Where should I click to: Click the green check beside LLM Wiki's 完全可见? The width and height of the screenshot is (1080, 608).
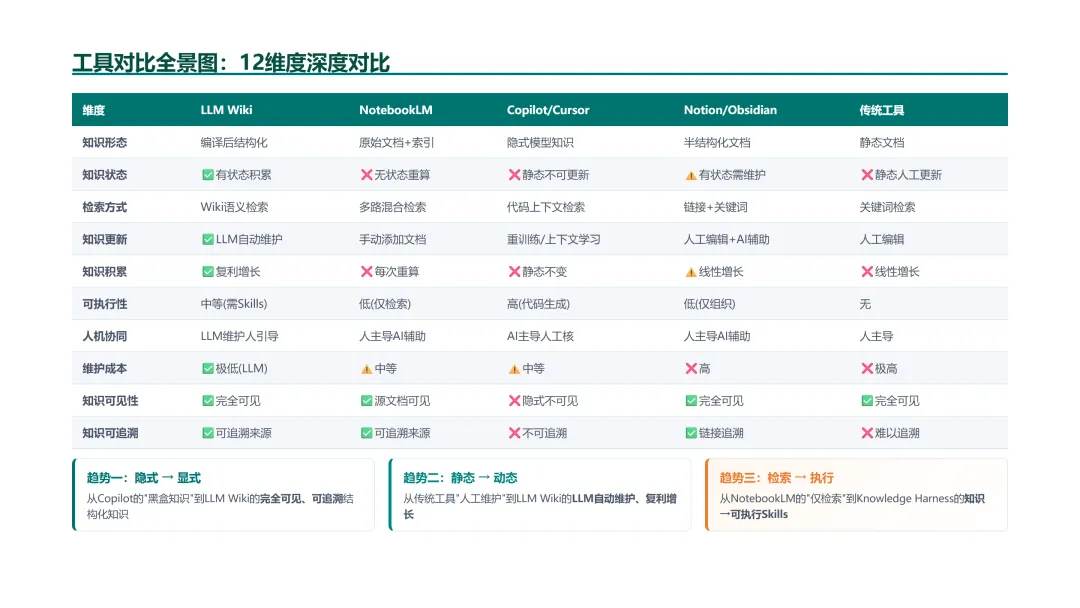[x=207, y=401]
